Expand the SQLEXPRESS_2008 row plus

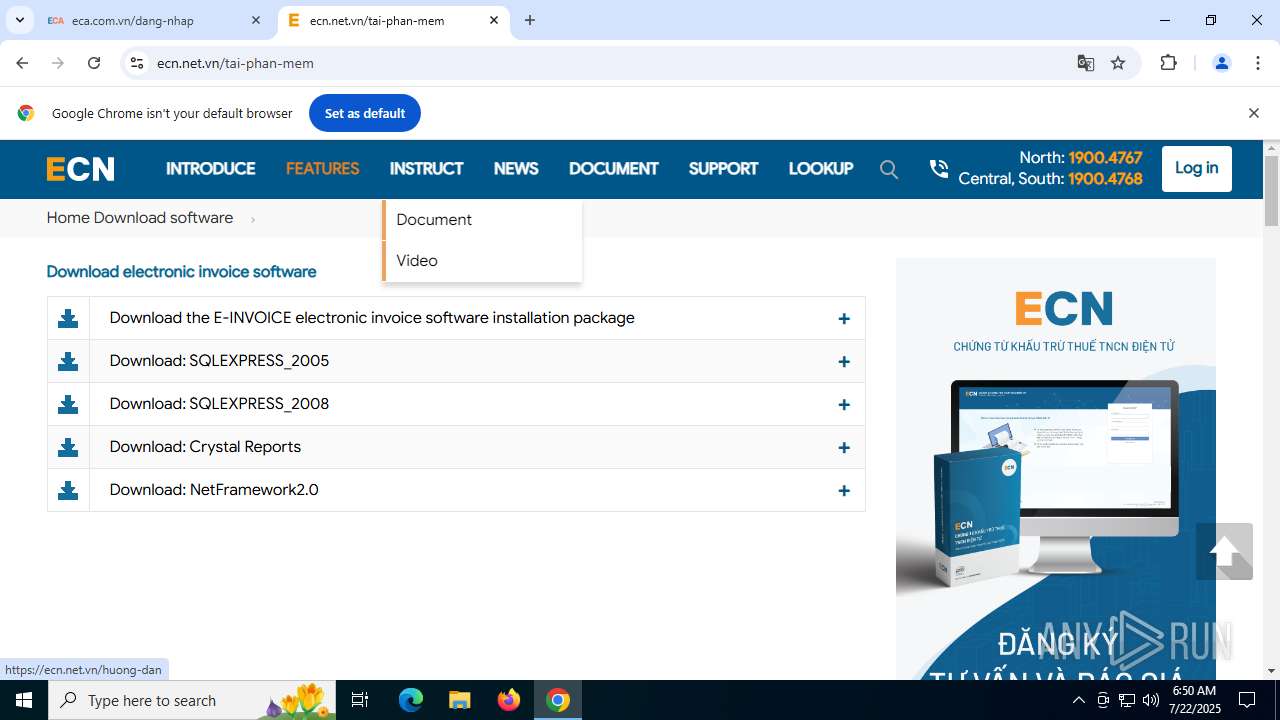click(x=844, y=405)
